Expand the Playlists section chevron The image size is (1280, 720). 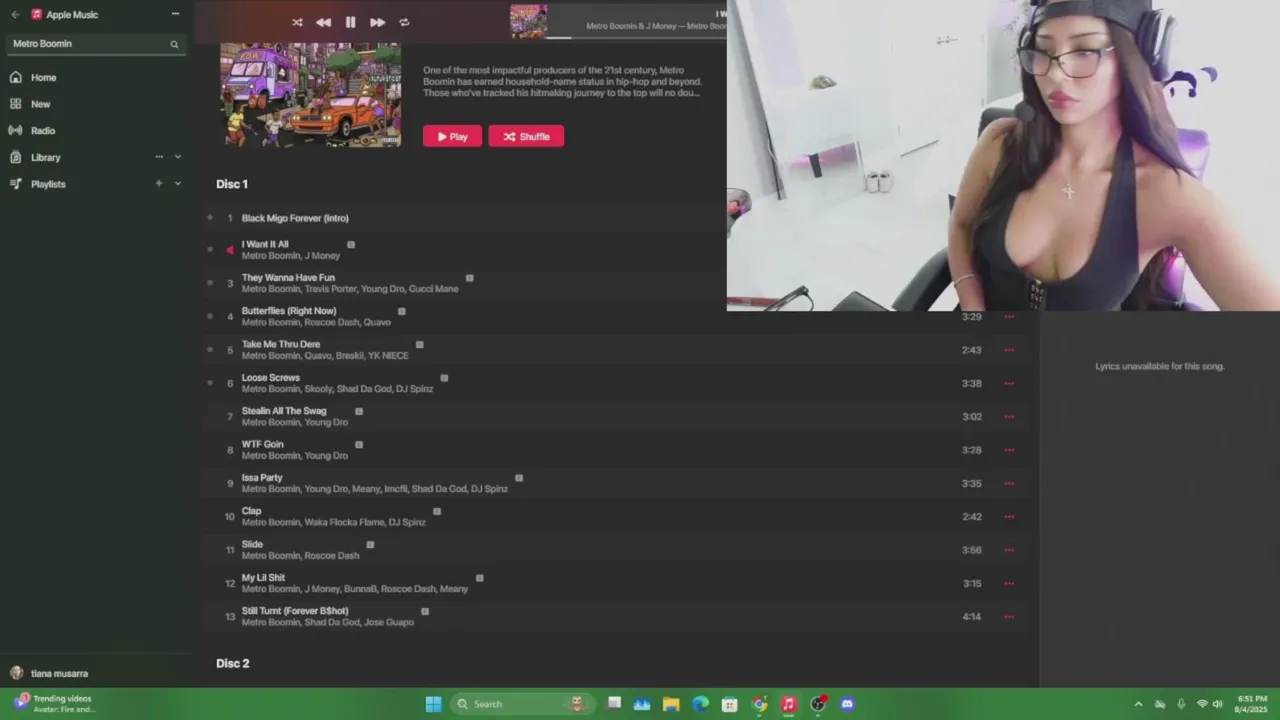point(177,184)
